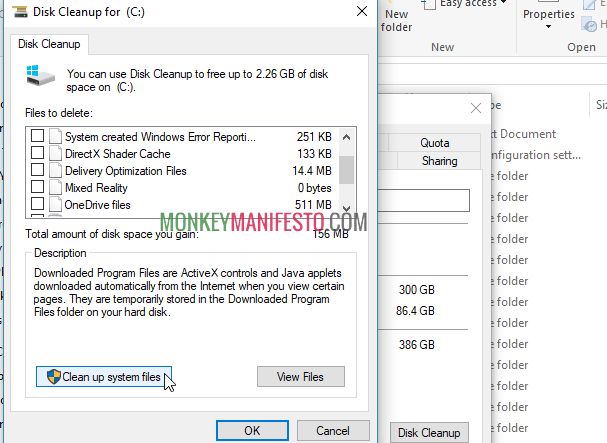Click the '86.4 GB' value in Properties window

[415, 311]
